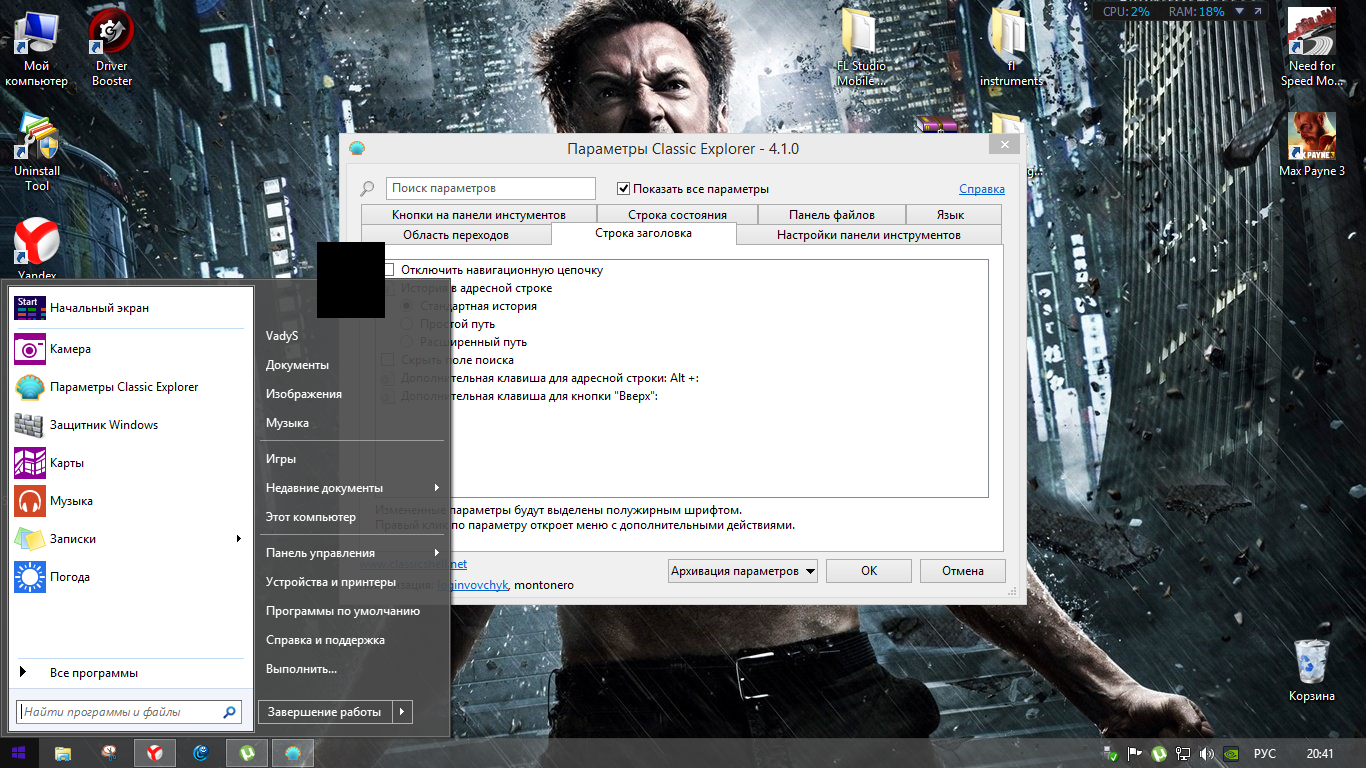
Task: Click Yandex browser icon in taskbar
Action: 155,753
